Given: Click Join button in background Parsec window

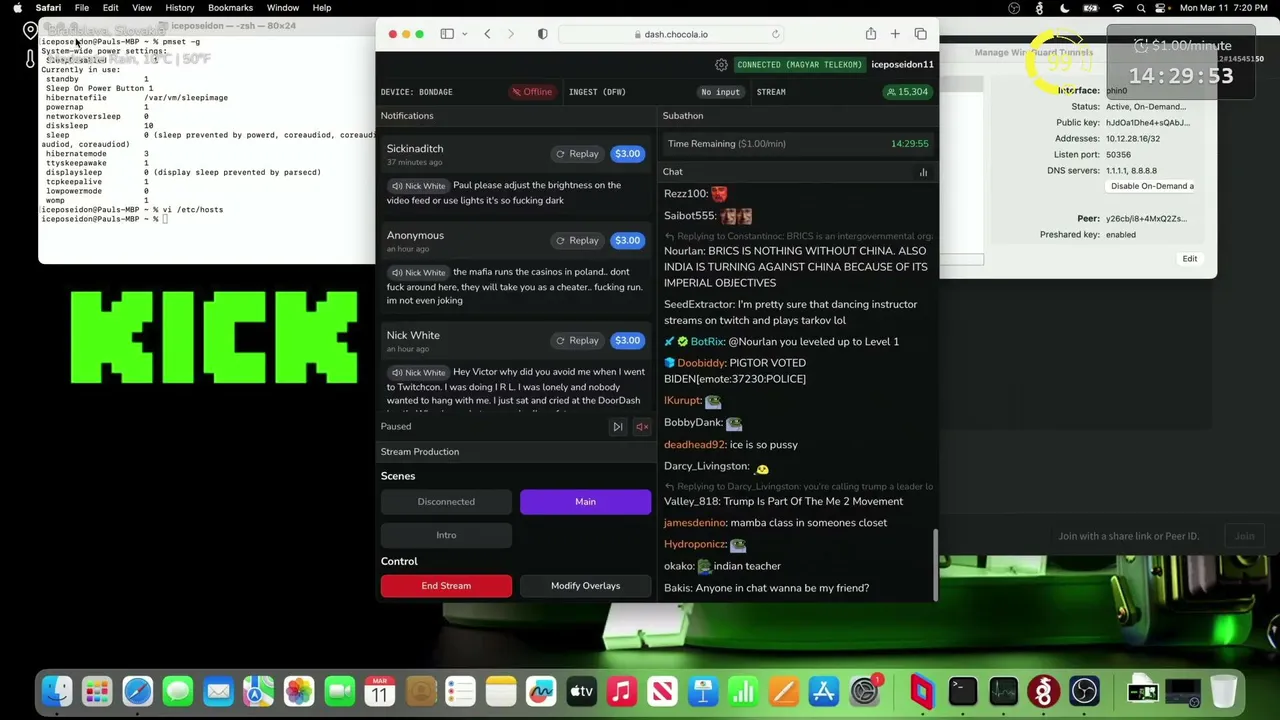Looking at the screenshot, I should click(x=1244, y=536).
